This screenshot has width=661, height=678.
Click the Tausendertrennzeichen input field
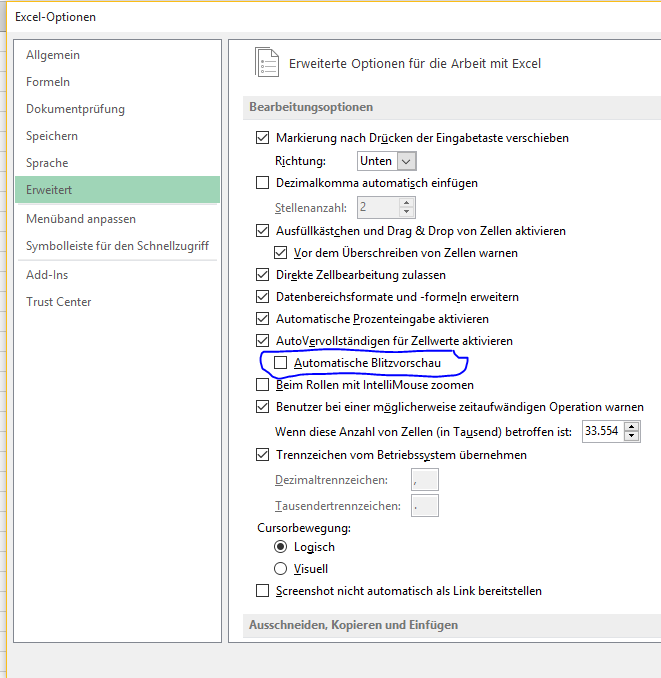point(425,505)
